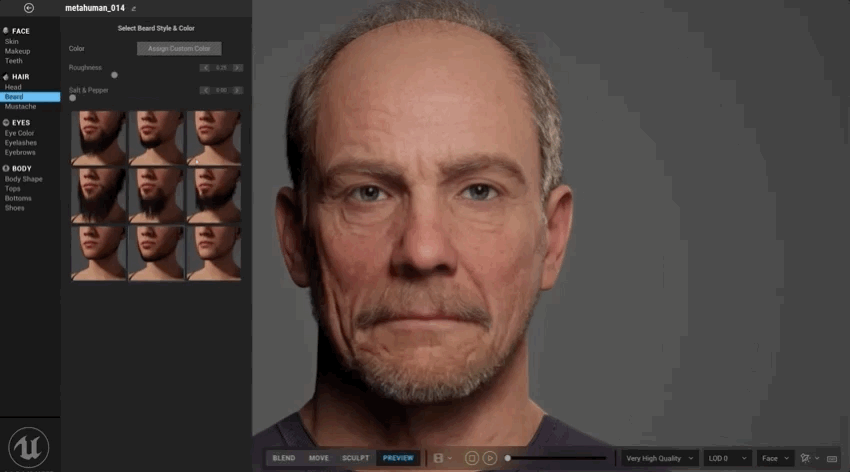Click the back arrow icon beside metahuman_014
Image resolution: width=850 pixels, height=472 pixels.
point(29,8)
